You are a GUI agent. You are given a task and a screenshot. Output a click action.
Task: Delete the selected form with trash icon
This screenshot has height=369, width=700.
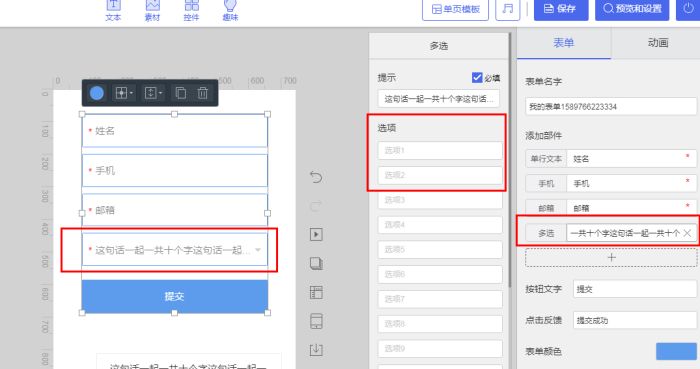203,93
